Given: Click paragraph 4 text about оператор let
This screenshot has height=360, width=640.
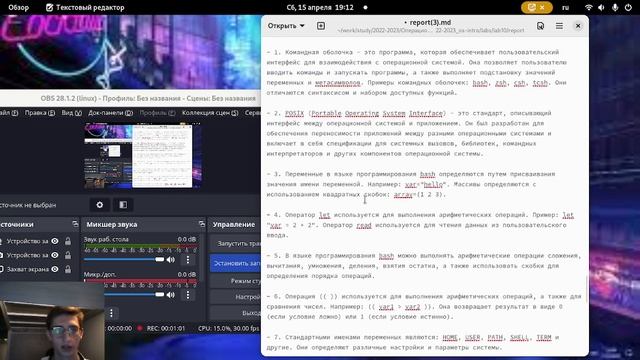Looking at the screenshot, I should tap(420, 225).
